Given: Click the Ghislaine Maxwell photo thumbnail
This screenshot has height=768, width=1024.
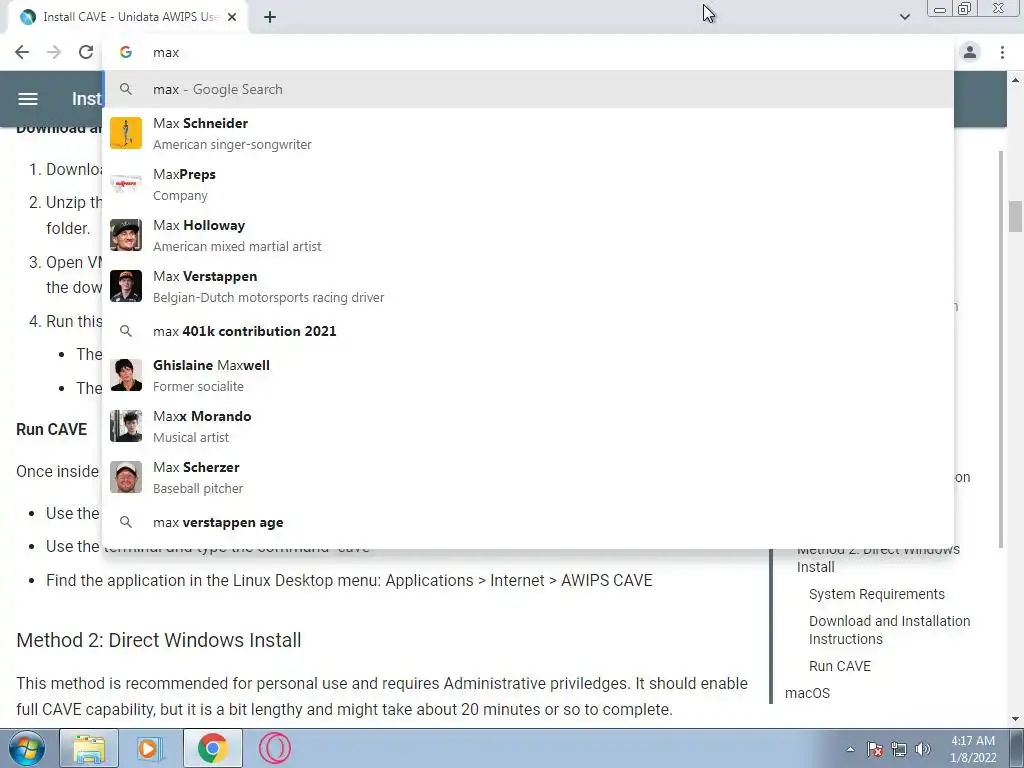Looking at the screenshot, I should click(x=126, y=375).
